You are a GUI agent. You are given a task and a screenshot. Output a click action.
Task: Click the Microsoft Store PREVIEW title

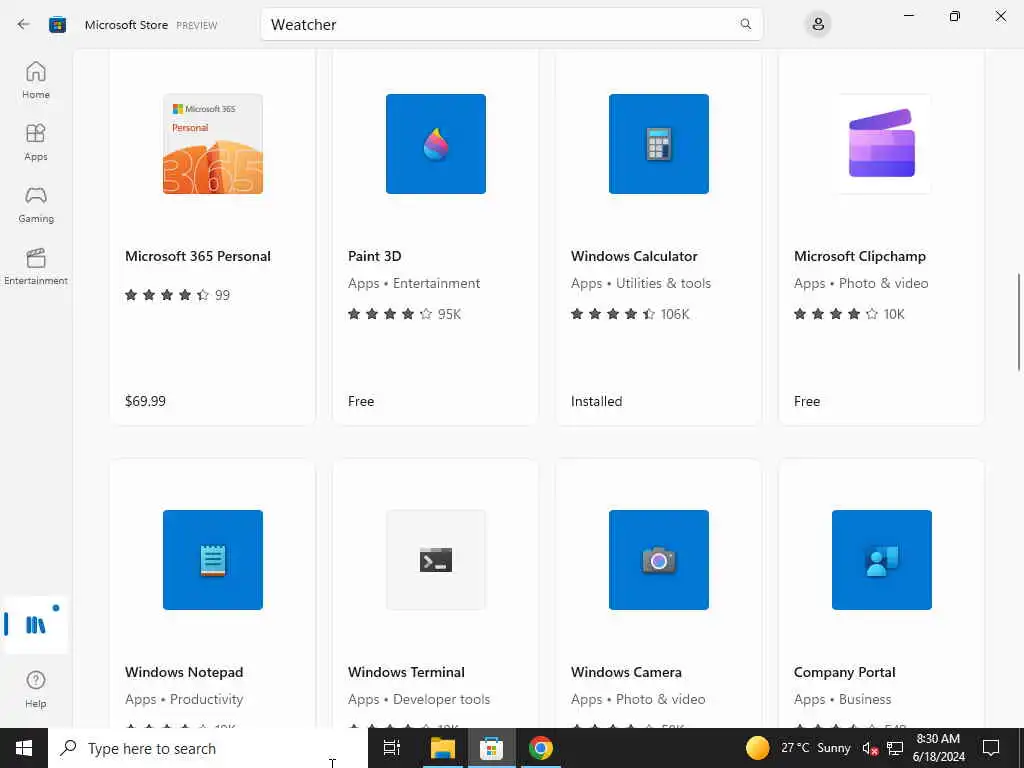click(x=151, y=25)
